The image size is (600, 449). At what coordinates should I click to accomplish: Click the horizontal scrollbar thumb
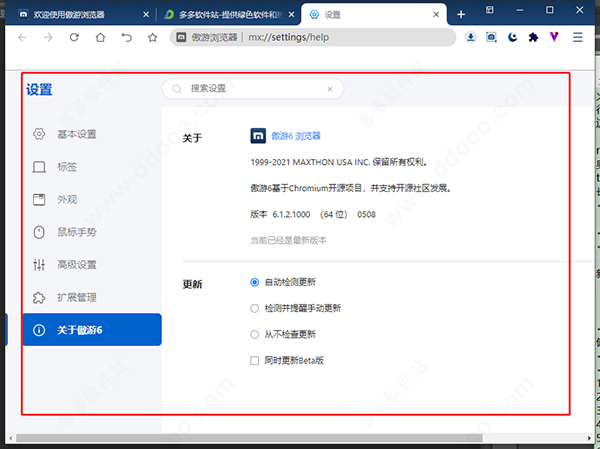(x=249, y=438)
